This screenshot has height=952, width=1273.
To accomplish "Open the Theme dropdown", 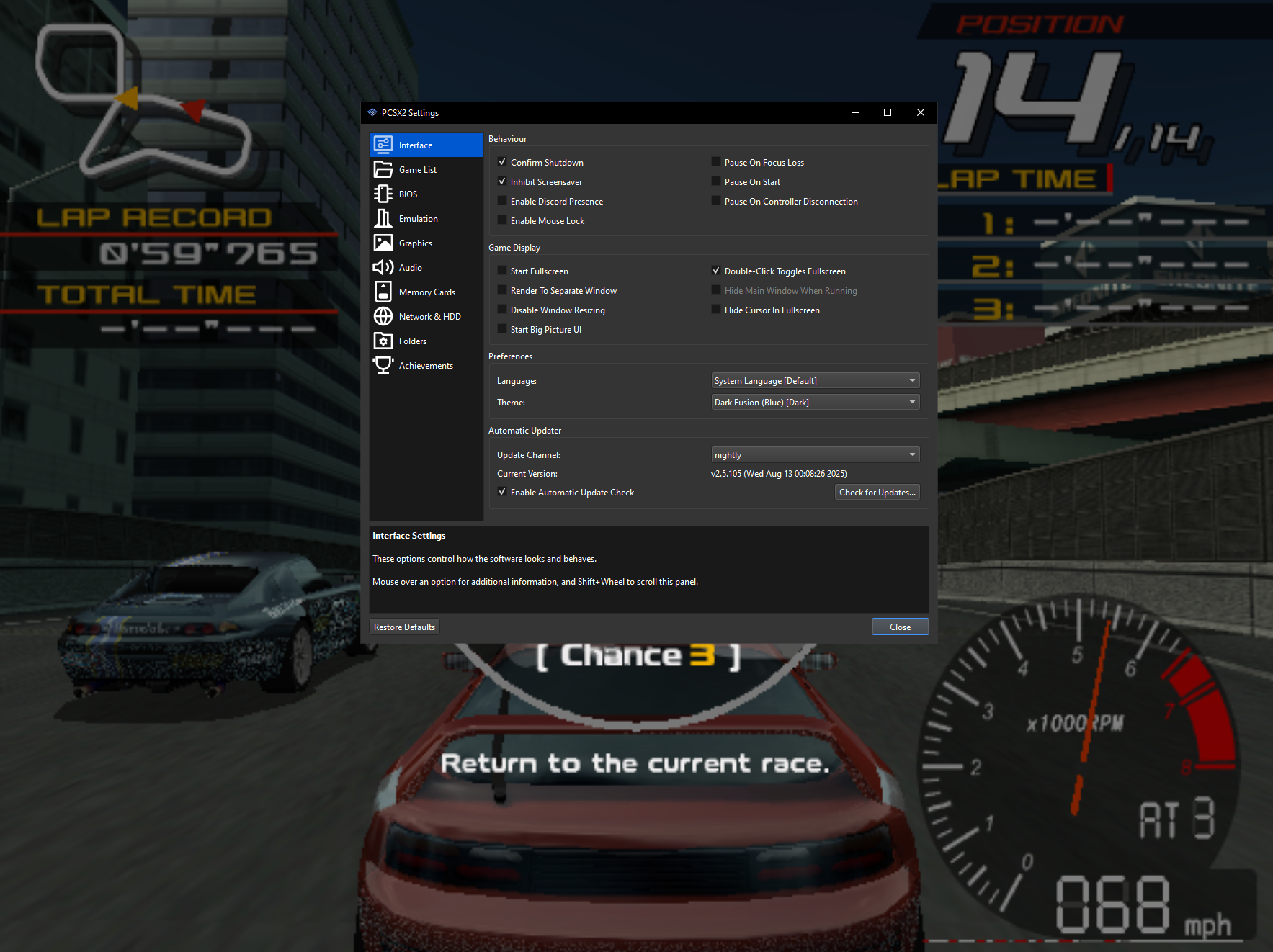I will (816, 402).
